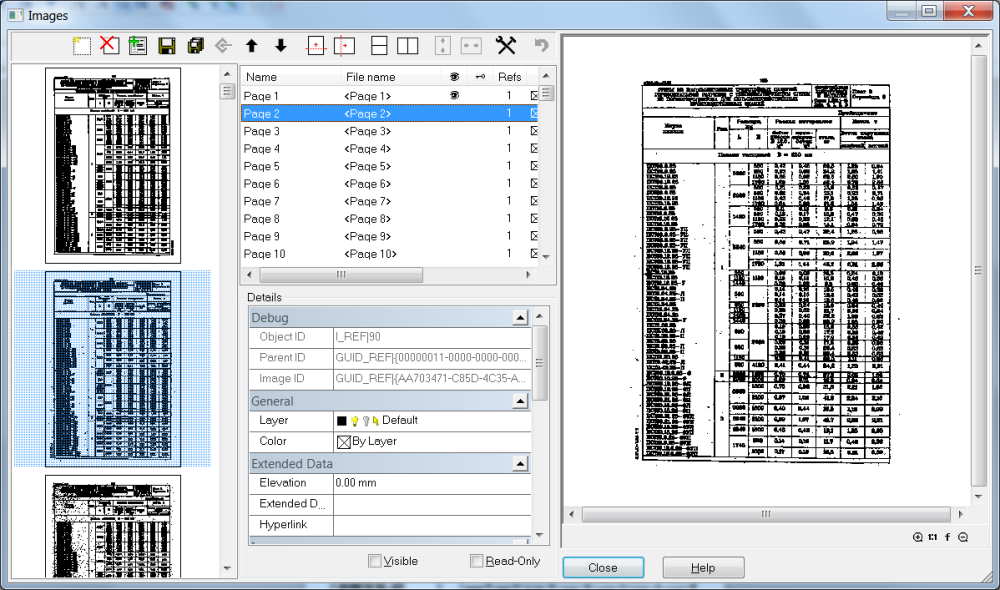1000x590 pixels.
Task: Click the grayed horizontal merge arrows icon
Action: coord(471,45)
